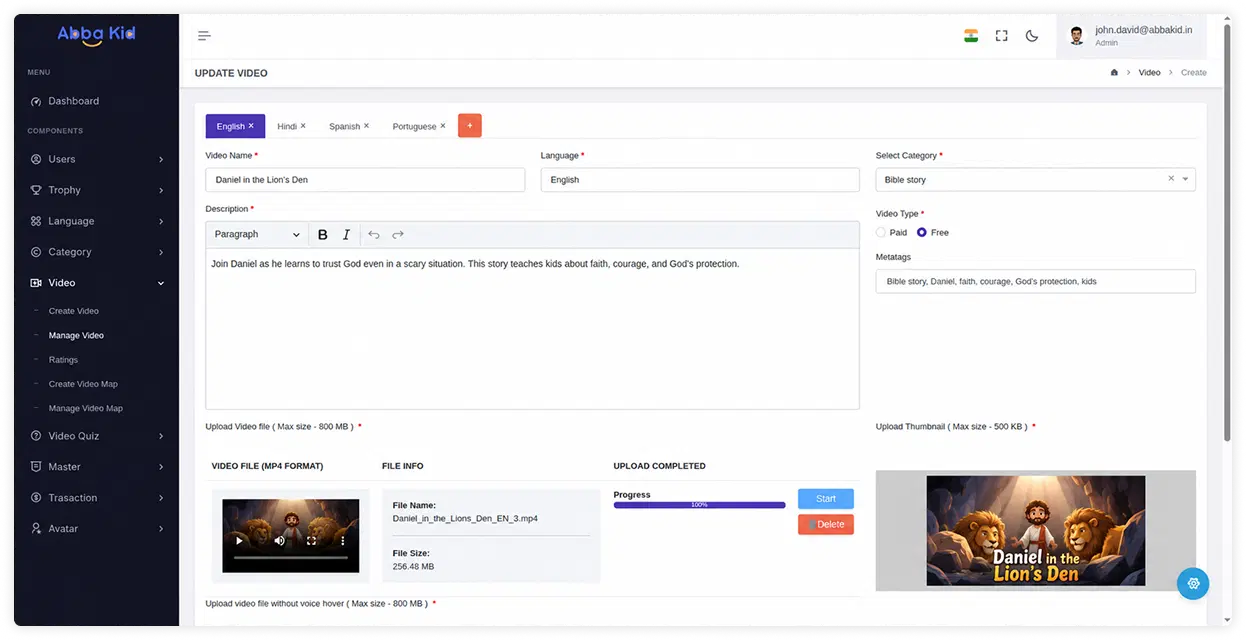Open floating settings gear button
This screenshot has width=1246, height=640.
(1193, 583)
